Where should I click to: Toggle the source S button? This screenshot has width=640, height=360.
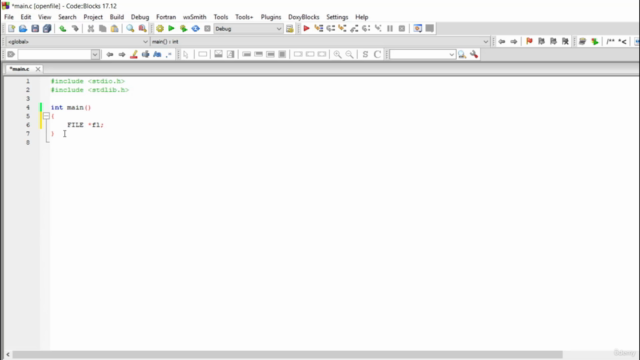pyautogui.click(x=365, y=54)
